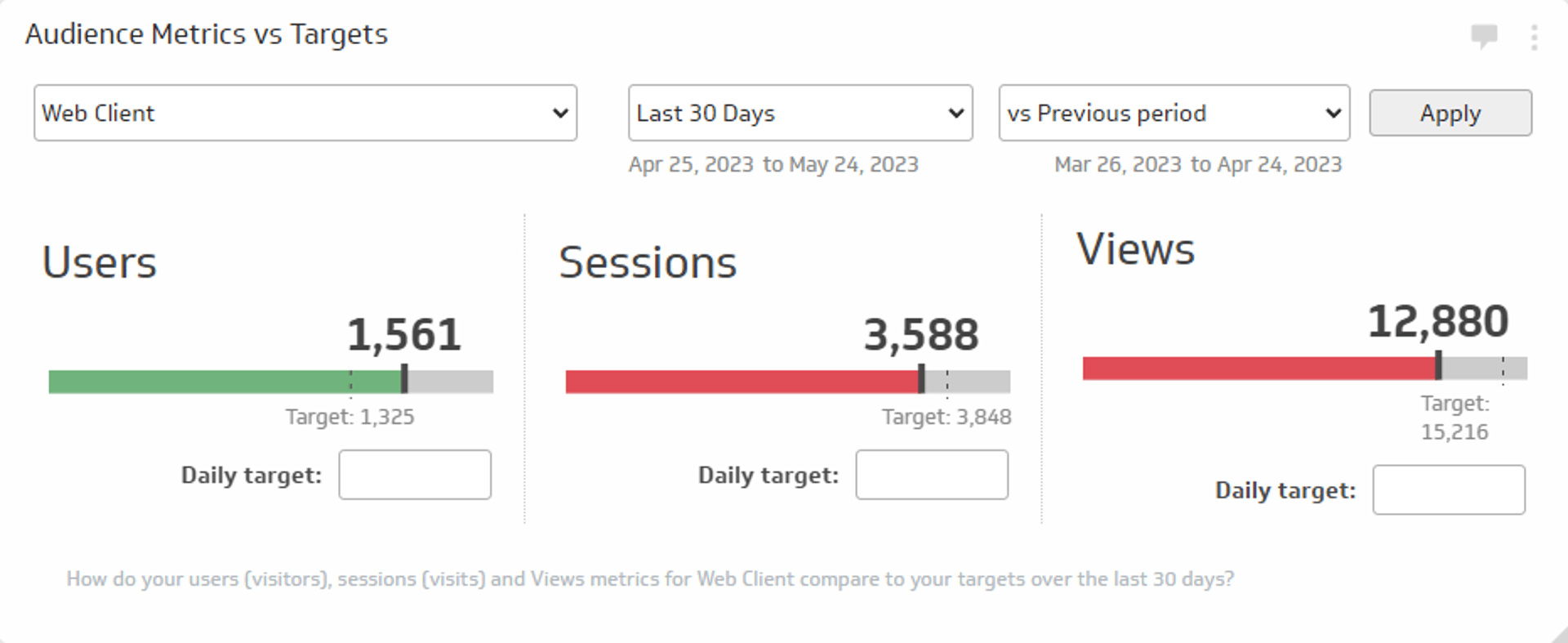This screenshot has height=643, width=1568.
Task: Click the Apply button
Action: (x=1450, y=113)
